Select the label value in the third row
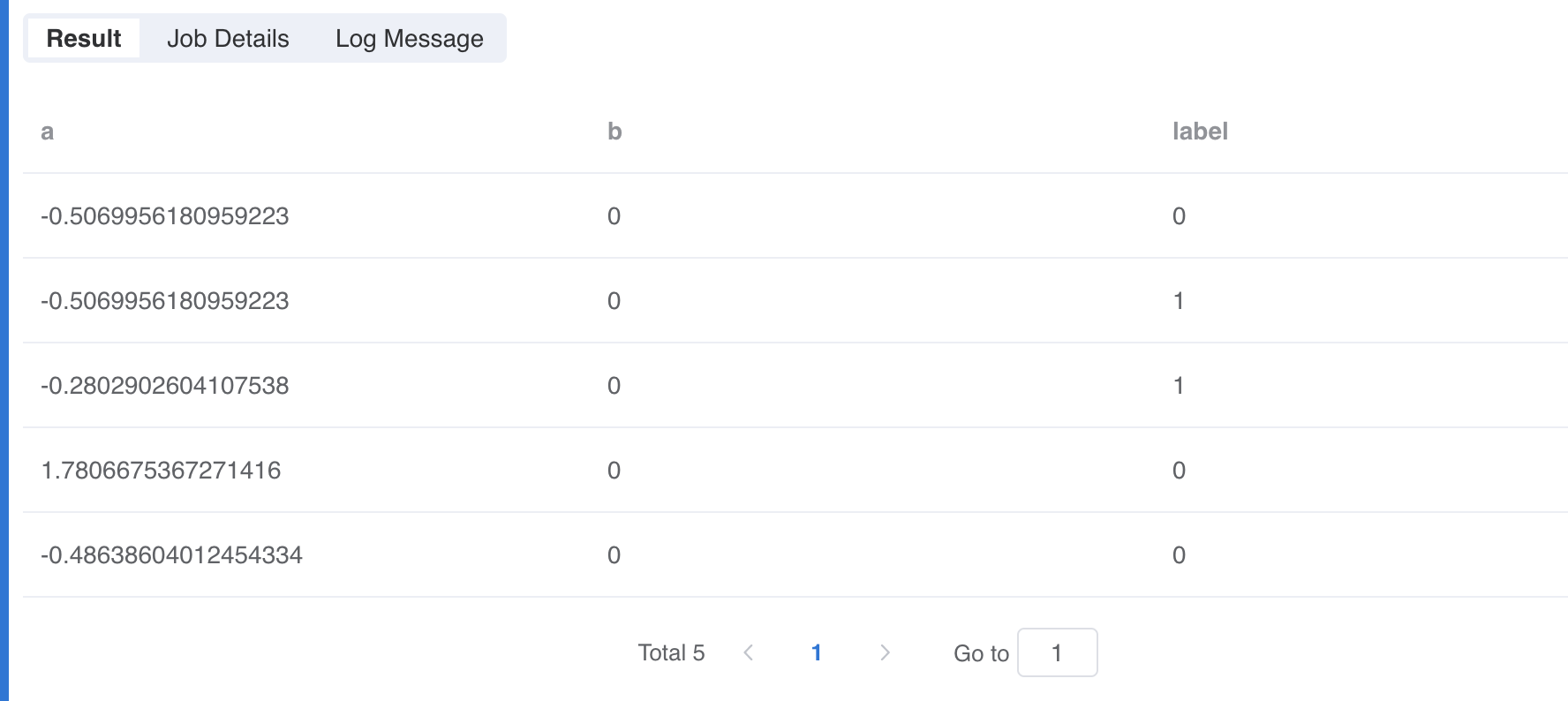This screenshot has height=701, width=1568. pyautogui.click(x=1179, y=386)
